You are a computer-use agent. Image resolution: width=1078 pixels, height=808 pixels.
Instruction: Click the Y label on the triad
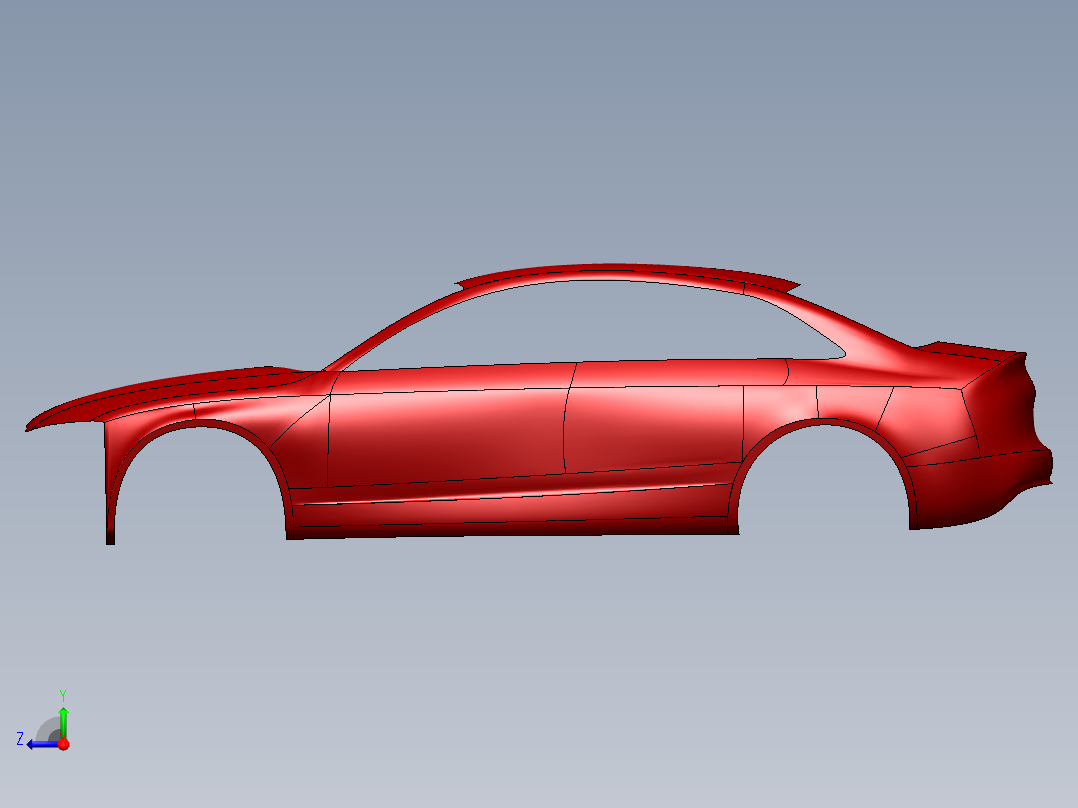coord(63,694)
